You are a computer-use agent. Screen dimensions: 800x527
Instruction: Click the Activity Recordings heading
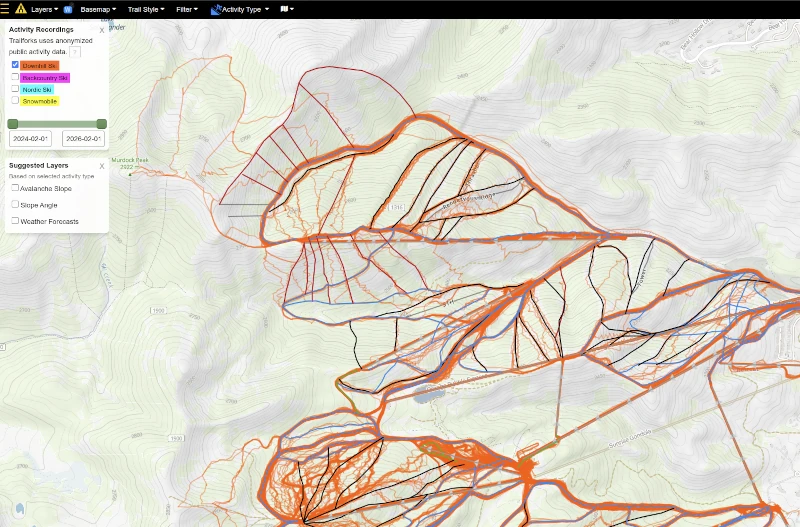click(x=41, y=30)
